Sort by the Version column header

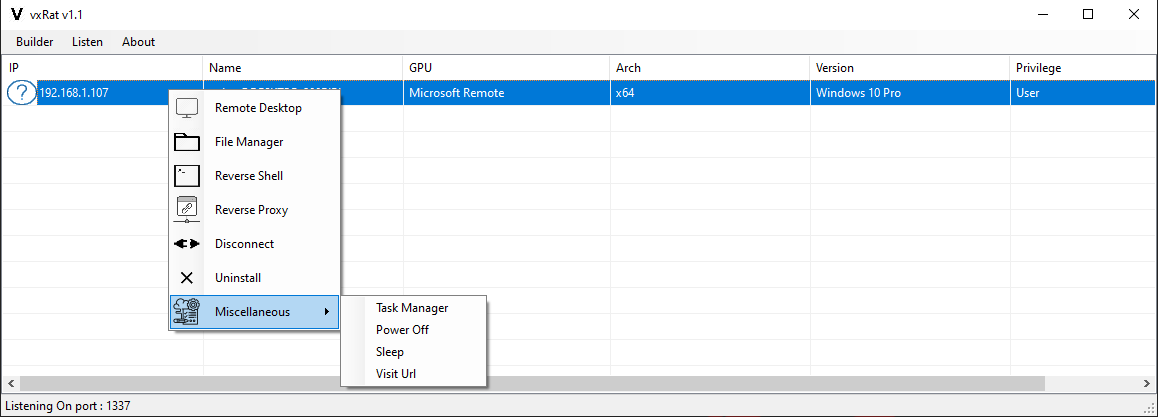(x=909, y=67)
